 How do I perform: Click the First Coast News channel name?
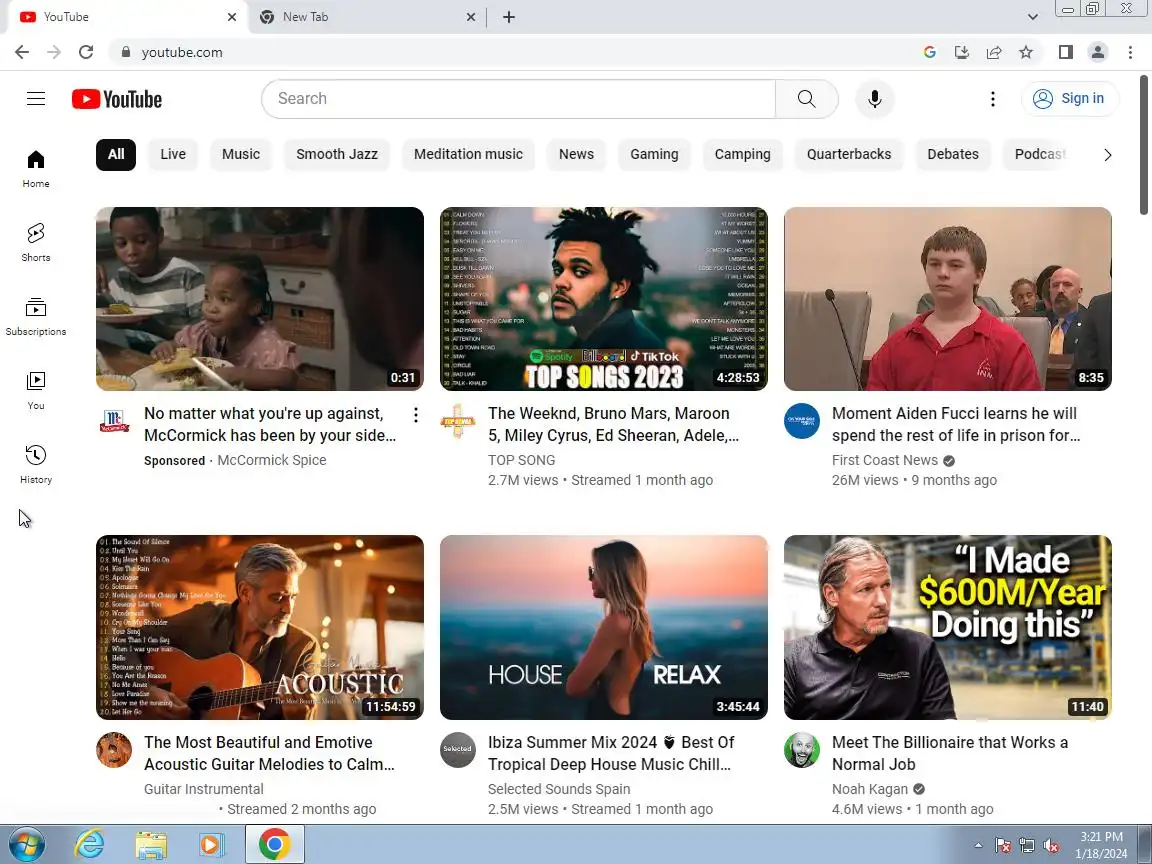click(885, 460)
